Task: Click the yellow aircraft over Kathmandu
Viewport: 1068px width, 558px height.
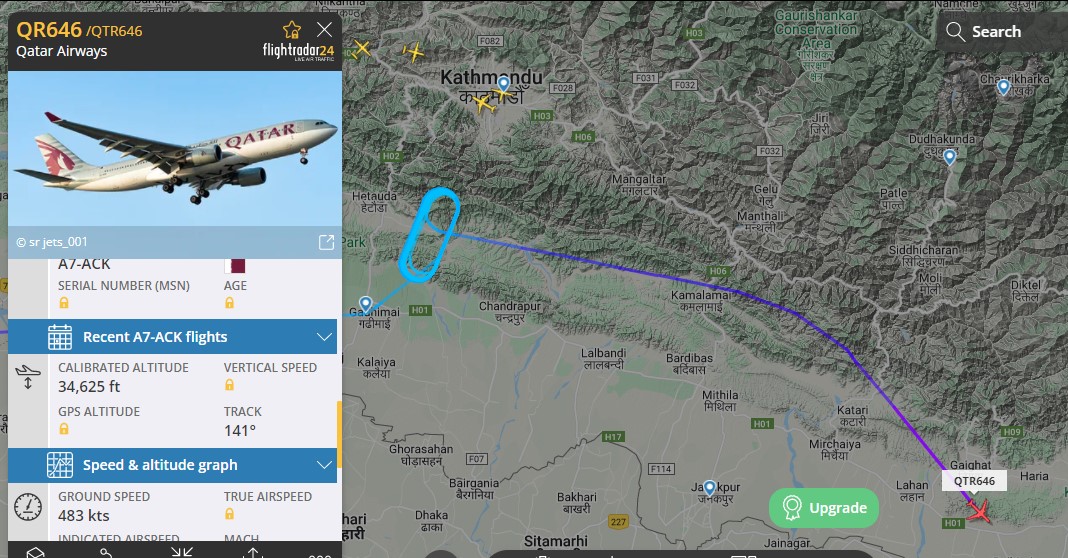Action: [x=484, y=104]
